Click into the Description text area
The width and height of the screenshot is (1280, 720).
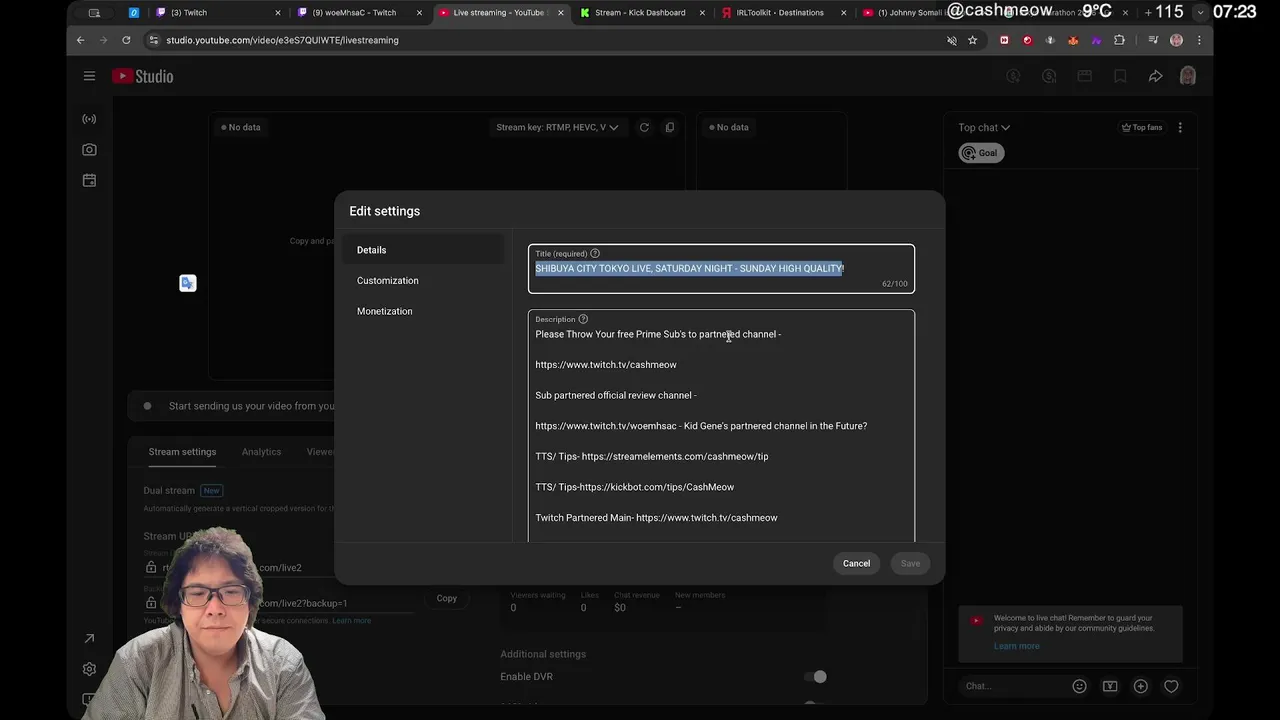click(721, 426)
